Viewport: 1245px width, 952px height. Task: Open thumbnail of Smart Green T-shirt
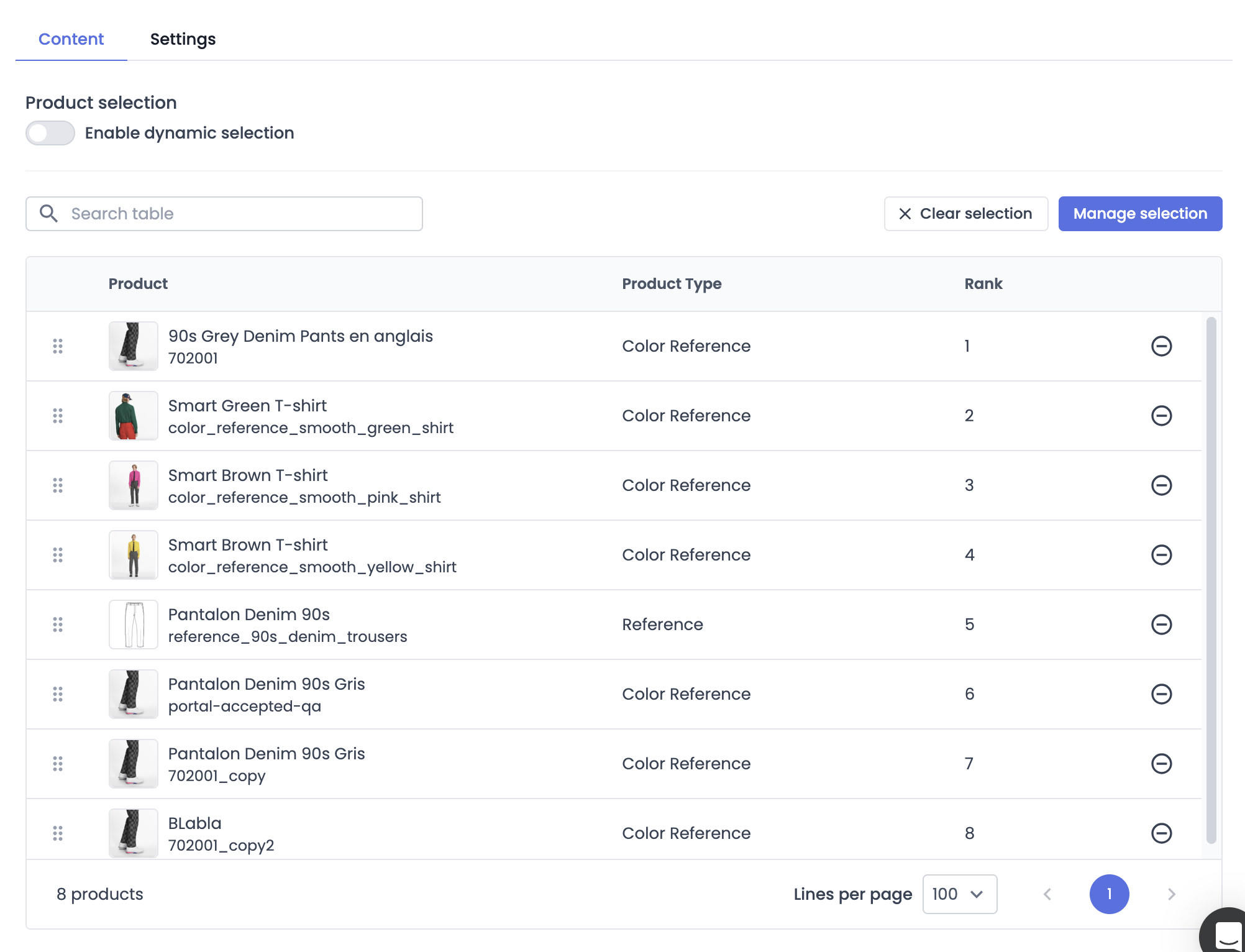[134, 416]
